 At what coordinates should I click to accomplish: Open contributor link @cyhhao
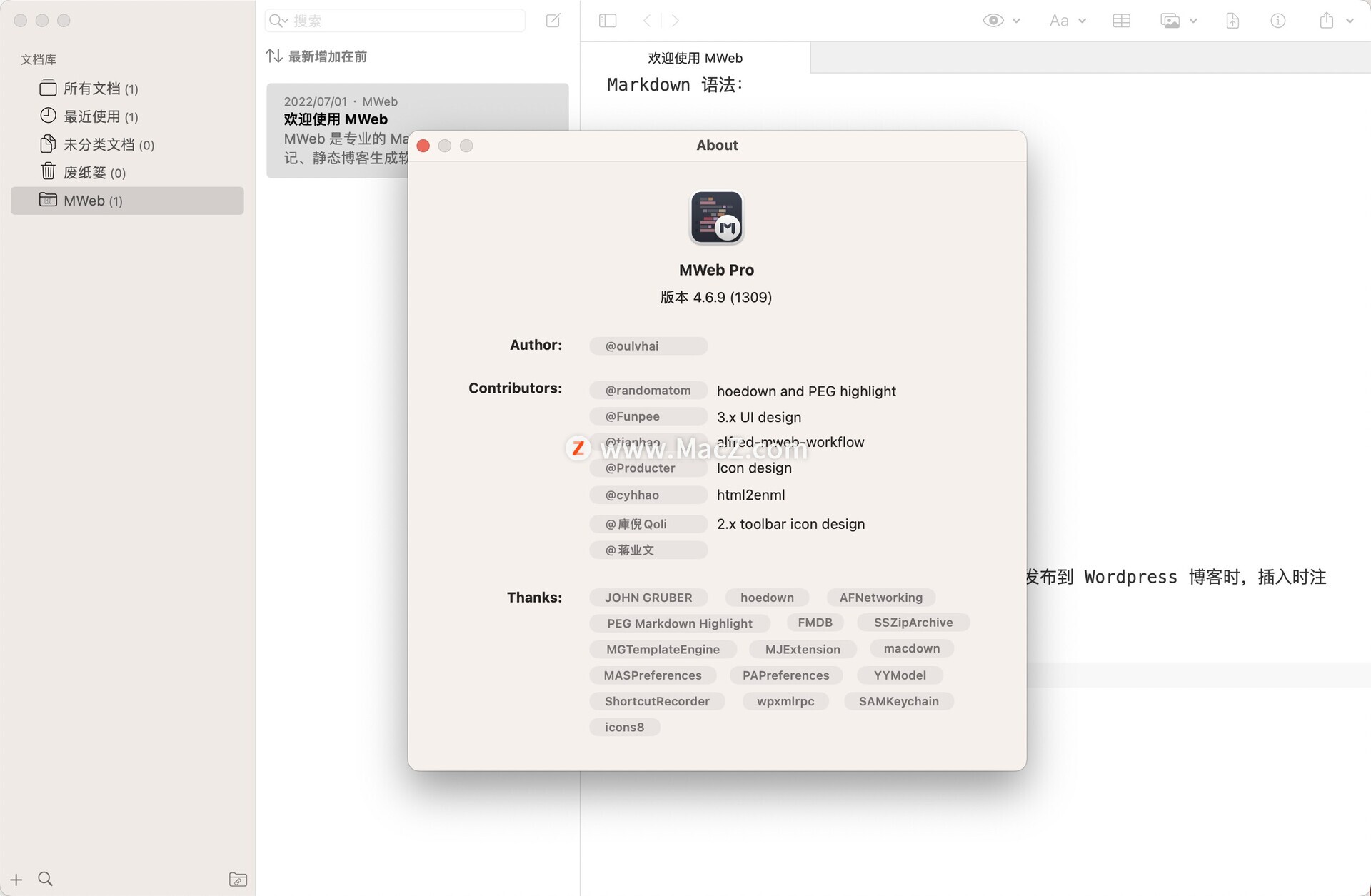pyautogui.click(x=648, y=495)
